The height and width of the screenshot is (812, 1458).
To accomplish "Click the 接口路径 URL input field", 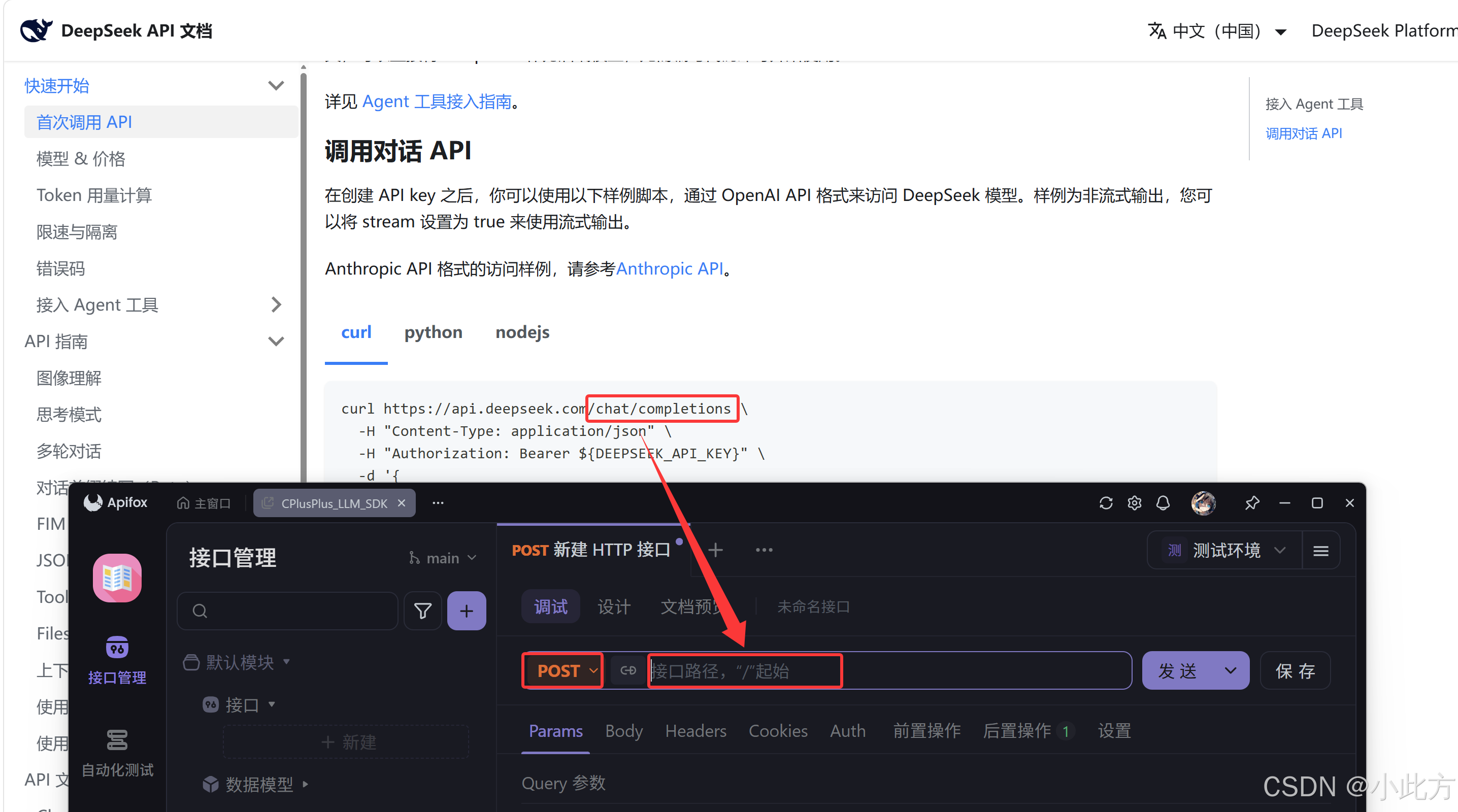I will 888,670.
